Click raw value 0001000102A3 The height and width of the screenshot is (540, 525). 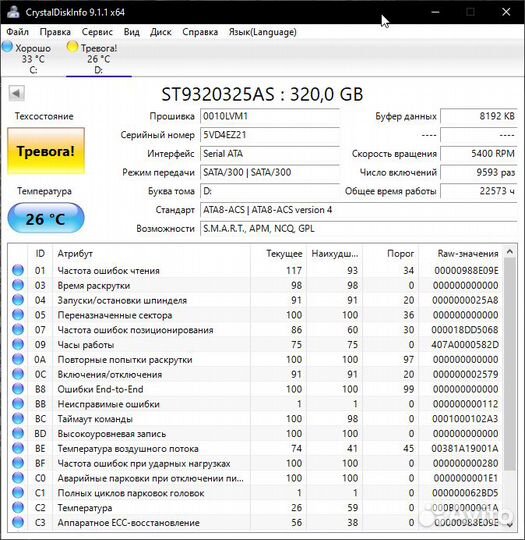tap(465, 419)
